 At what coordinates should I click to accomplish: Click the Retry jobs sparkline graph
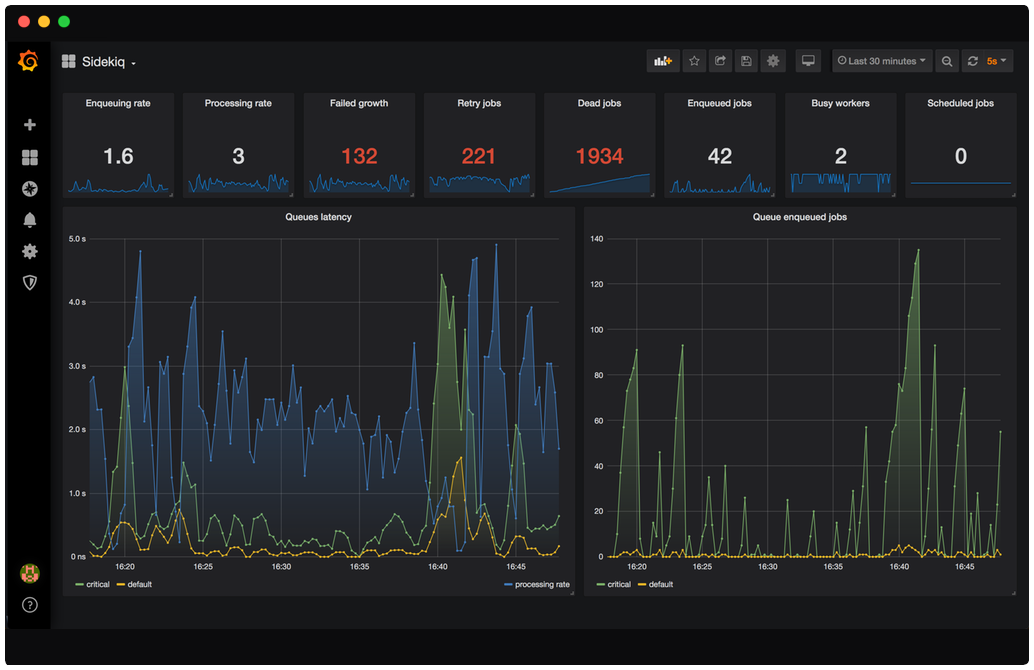(x=479, y=183)
